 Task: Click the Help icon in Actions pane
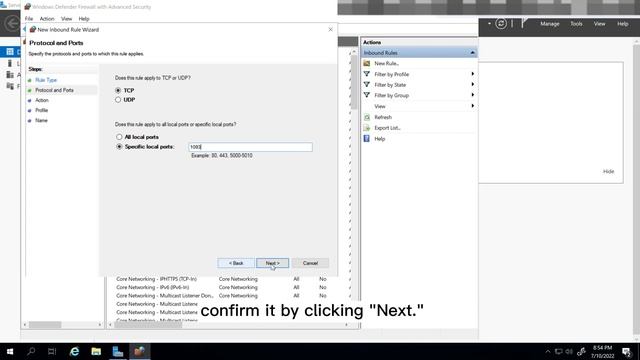point(367,139)
